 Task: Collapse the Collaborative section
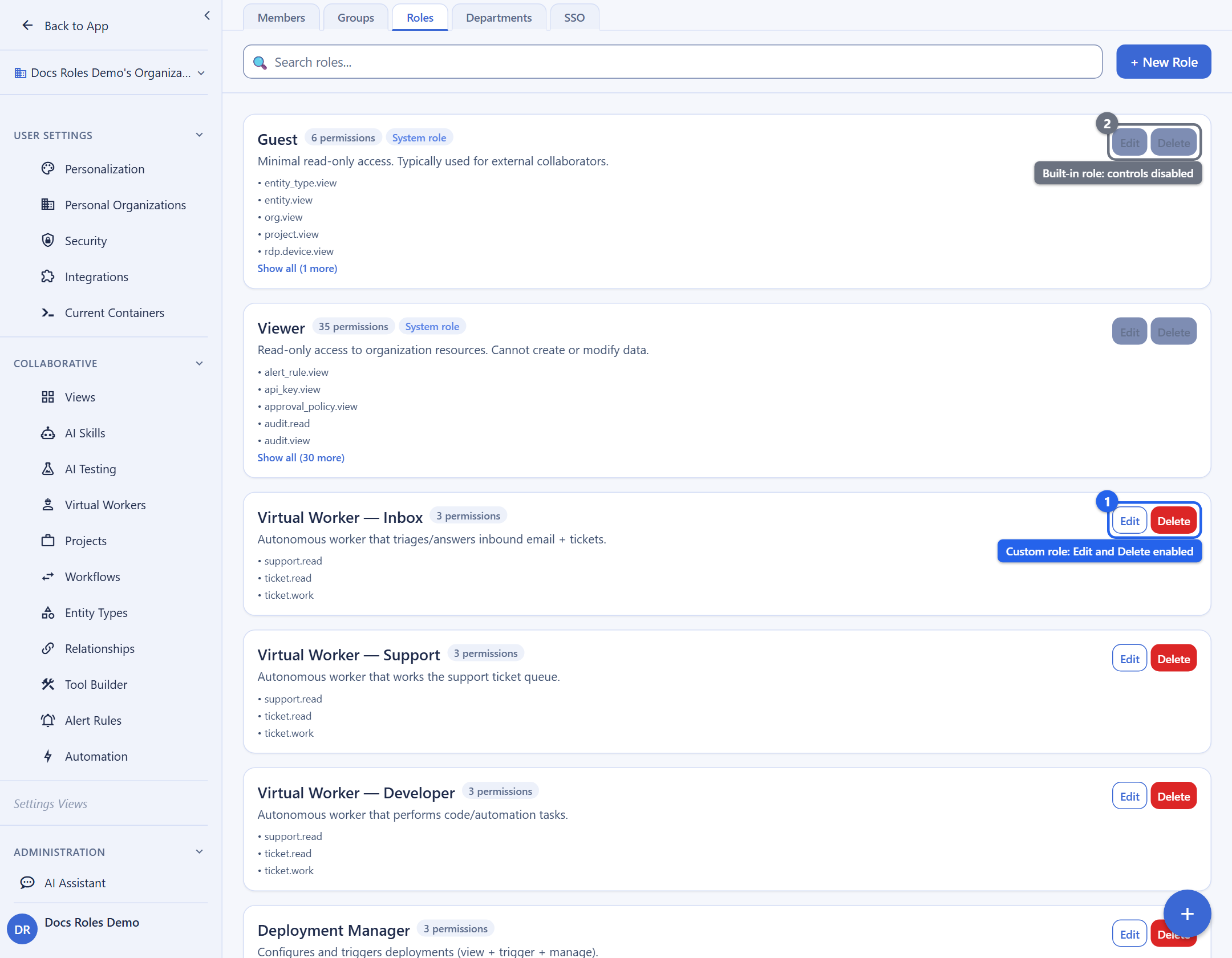pyautogui.click(x=199, y=363)
